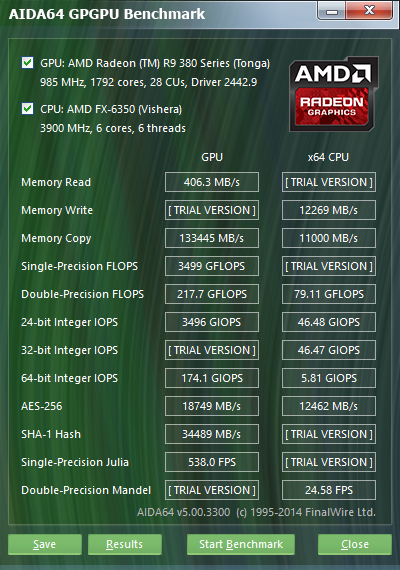Click the CPU Memory Write 12269 MB/s field
This screenshot has width=400, height=570.
point(329,210)
